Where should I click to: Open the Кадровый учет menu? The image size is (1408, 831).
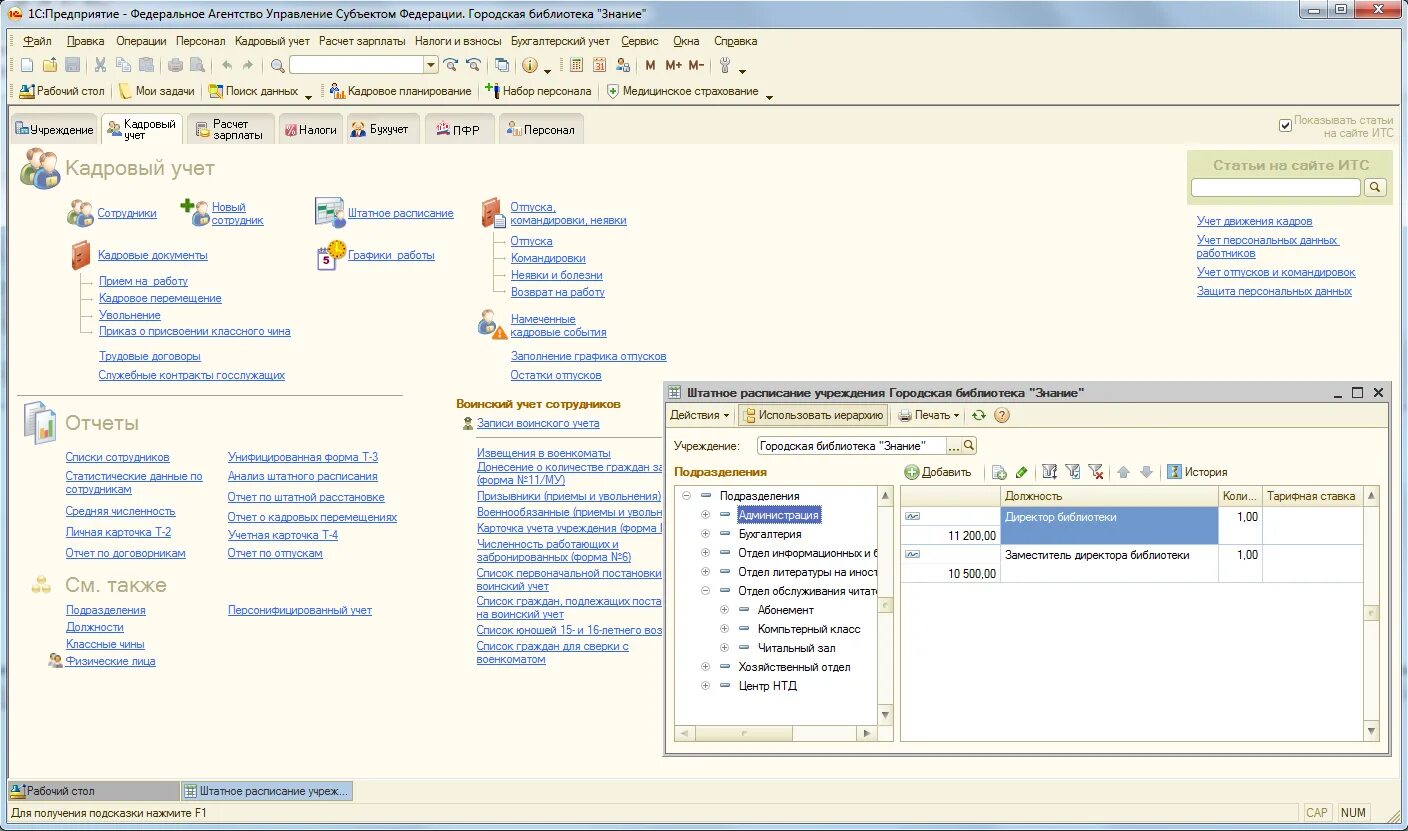(272, 41)
